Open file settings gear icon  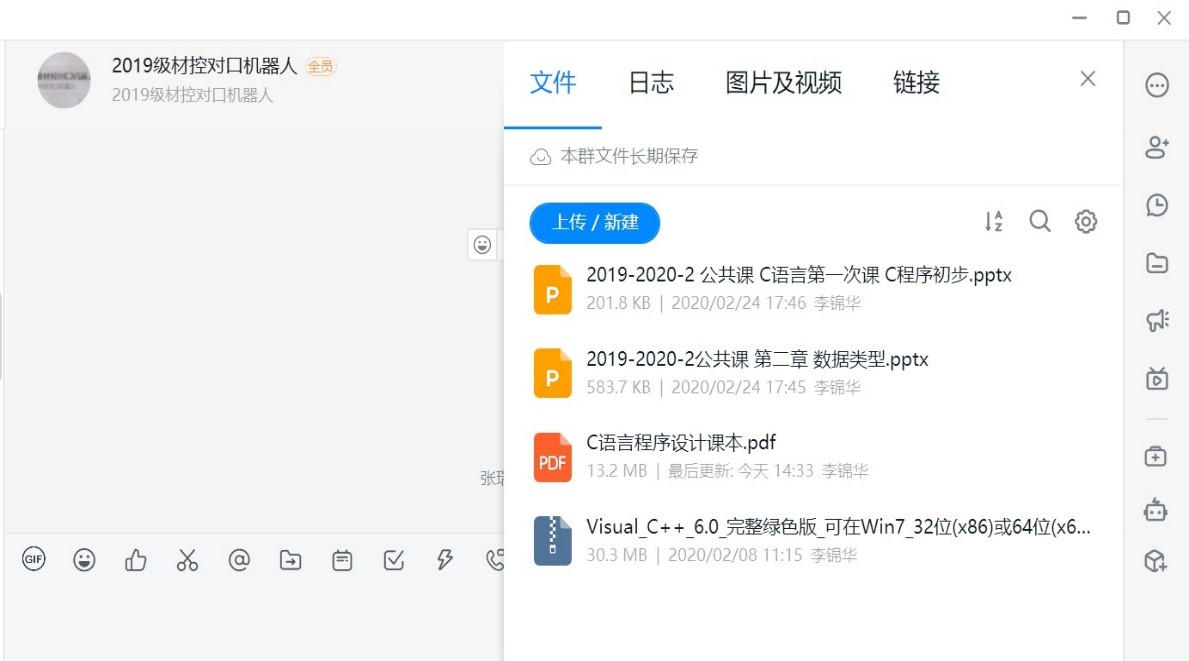1086,222
